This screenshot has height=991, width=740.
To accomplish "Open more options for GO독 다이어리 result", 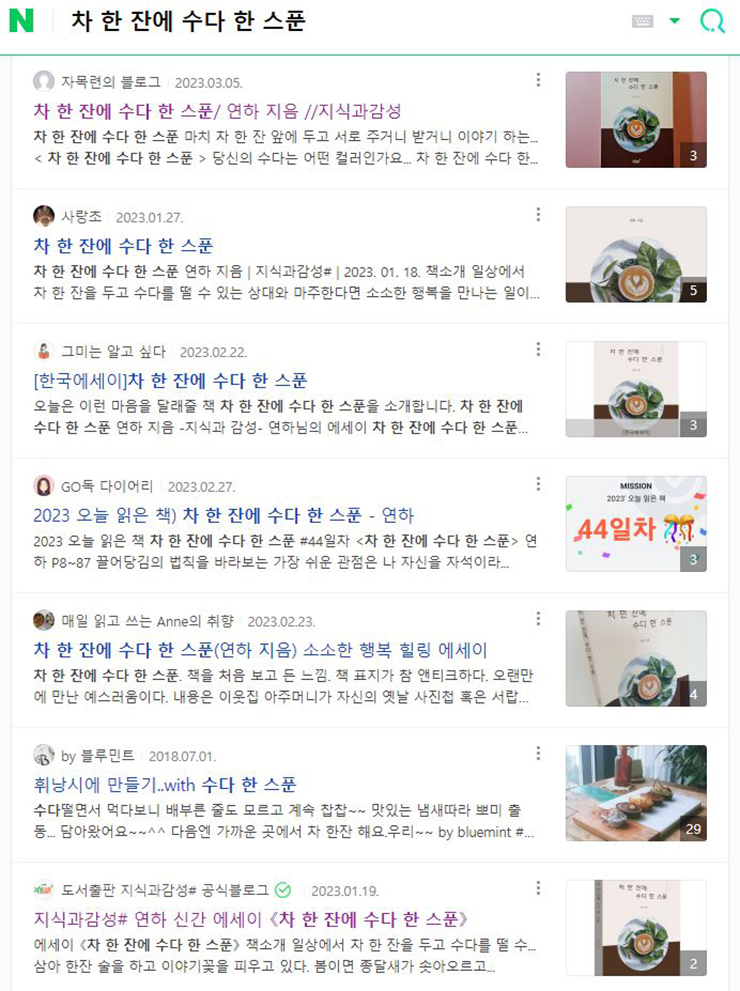I will pos(538,483).
